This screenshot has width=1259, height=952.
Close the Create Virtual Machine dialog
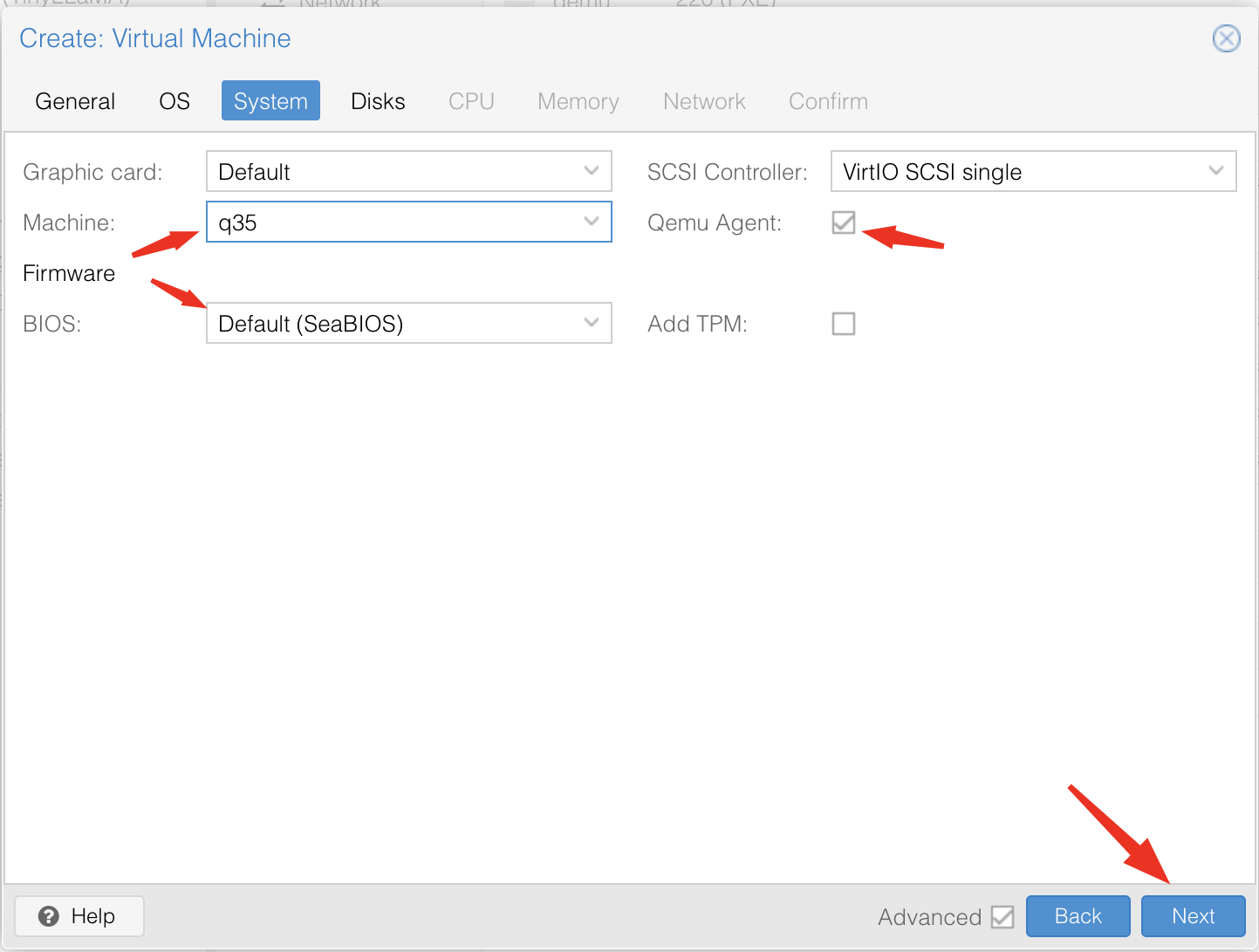point(1226,38)
